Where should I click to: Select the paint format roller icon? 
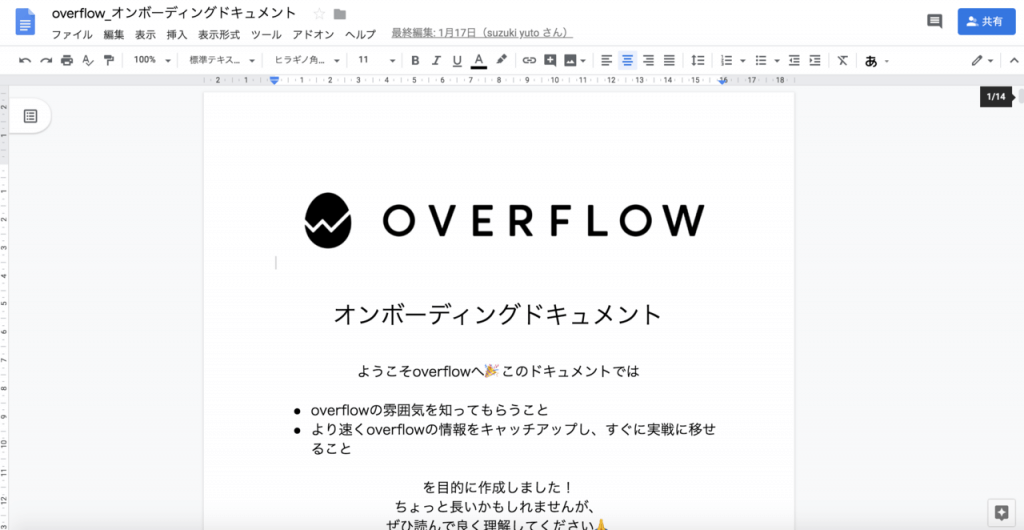click(x=108, y=61)
